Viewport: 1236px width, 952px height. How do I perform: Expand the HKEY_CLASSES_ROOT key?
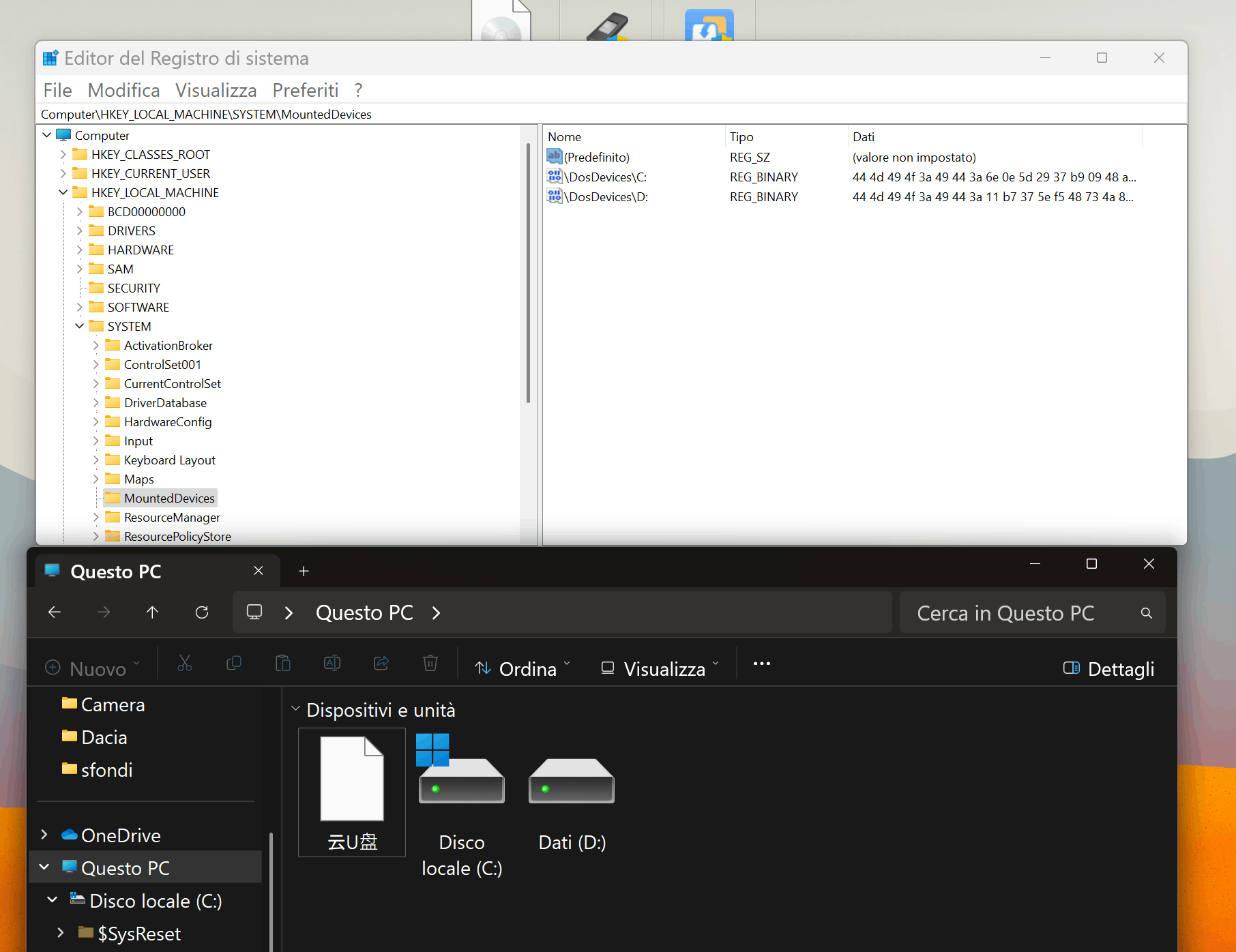[x=63, y=155]
